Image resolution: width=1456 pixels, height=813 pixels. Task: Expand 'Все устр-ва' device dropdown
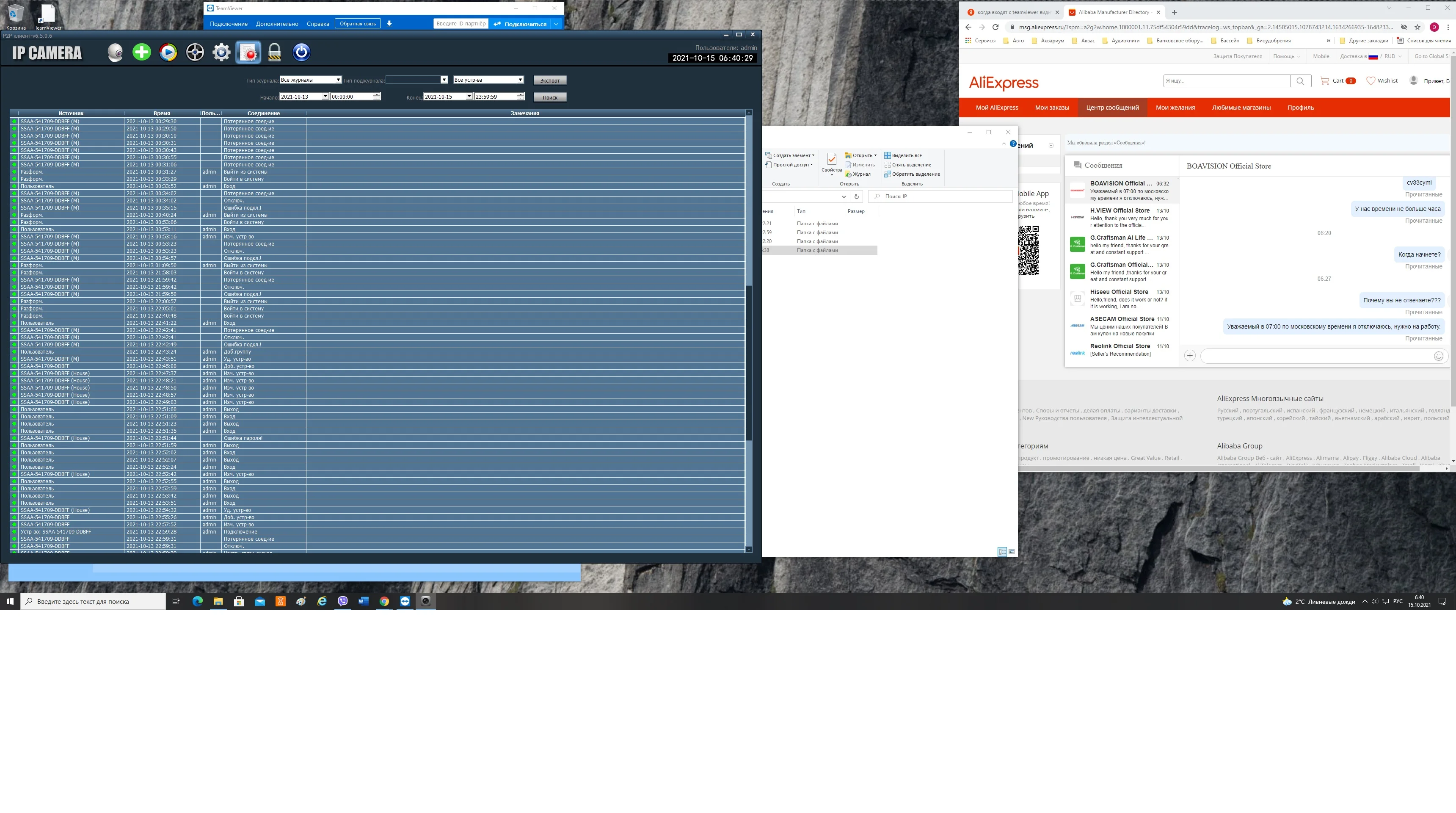tap(520, 80)
